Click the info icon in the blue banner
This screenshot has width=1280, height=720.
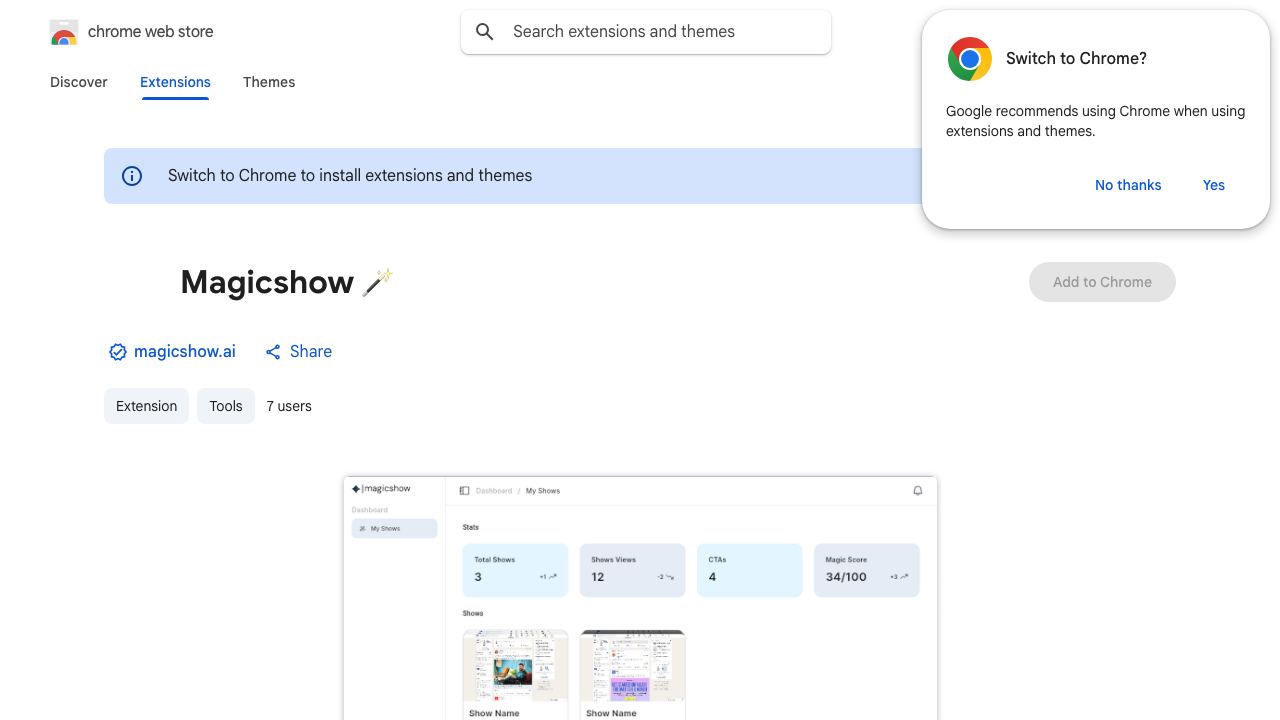(132, 176)
